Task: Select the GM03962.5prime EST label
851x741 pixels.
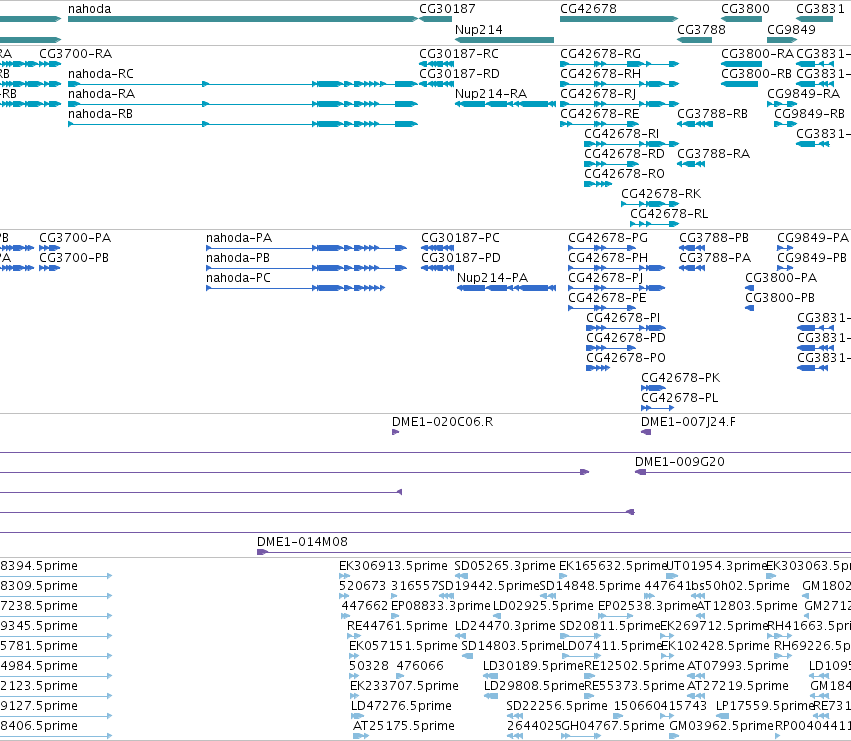Action: (x=721, y=726)
